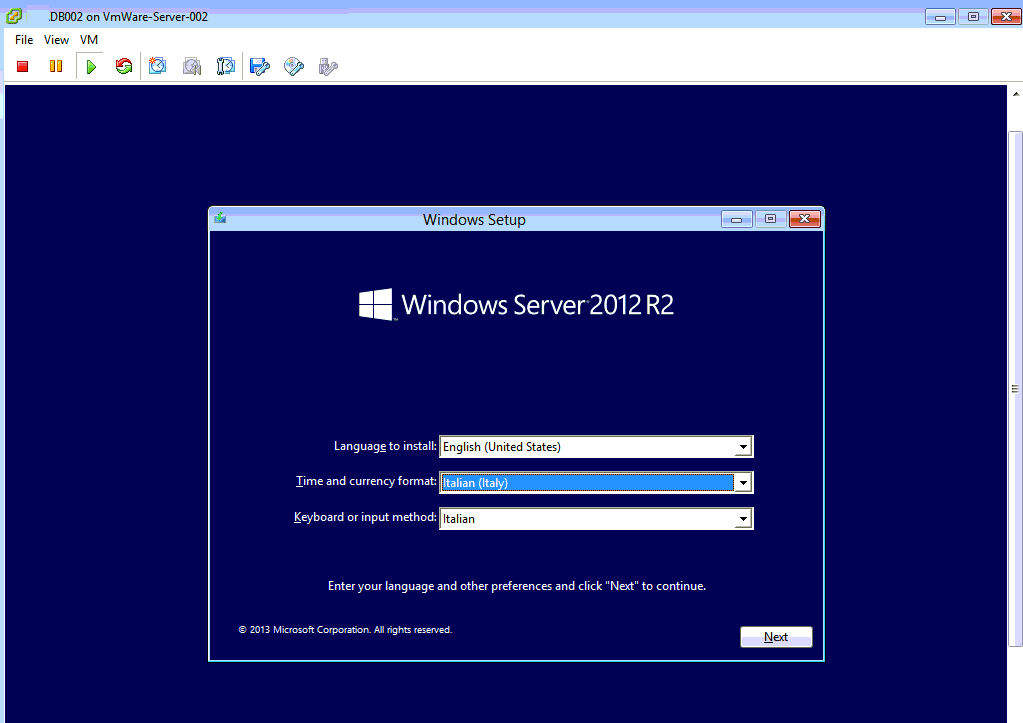Click the 'Windows Setup' dialog title

(474, 220)
